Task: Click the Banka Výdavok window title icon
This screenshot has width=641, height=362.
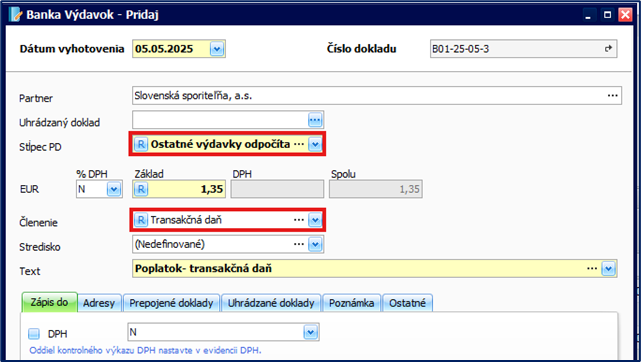Action: (16, 15)
